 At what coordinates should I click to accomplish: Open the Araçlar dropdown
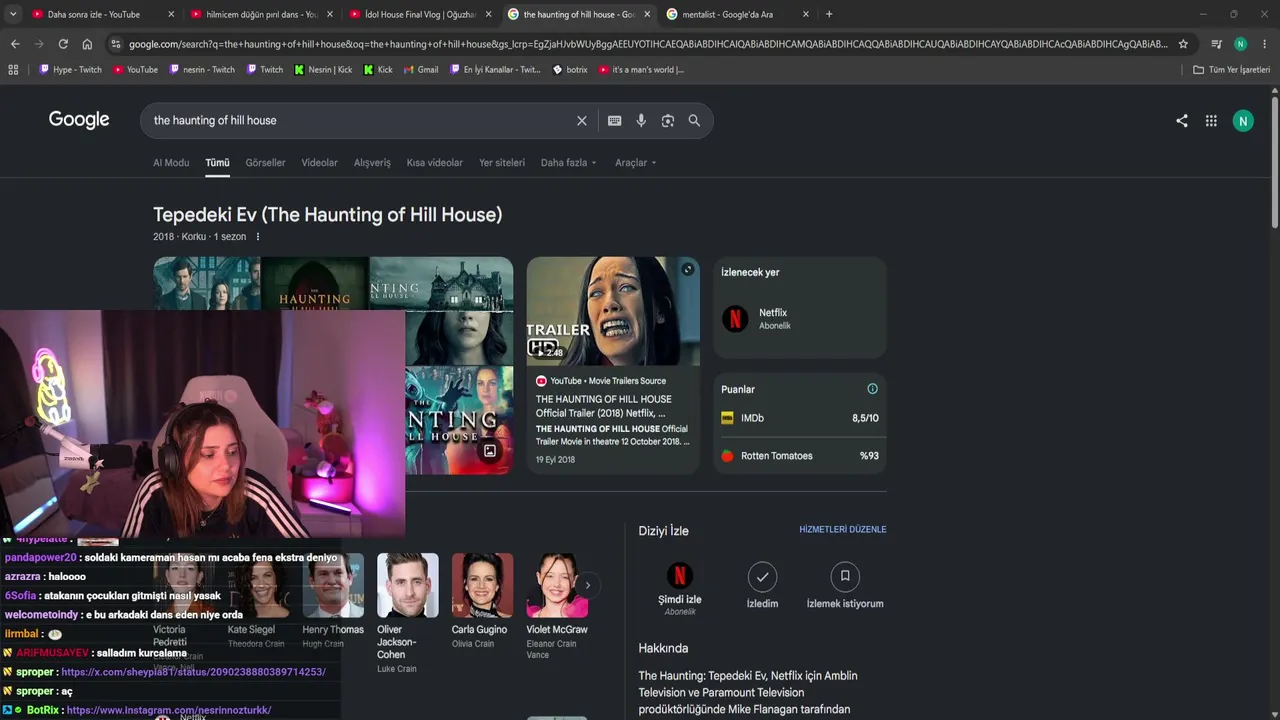tap(636, 163)
